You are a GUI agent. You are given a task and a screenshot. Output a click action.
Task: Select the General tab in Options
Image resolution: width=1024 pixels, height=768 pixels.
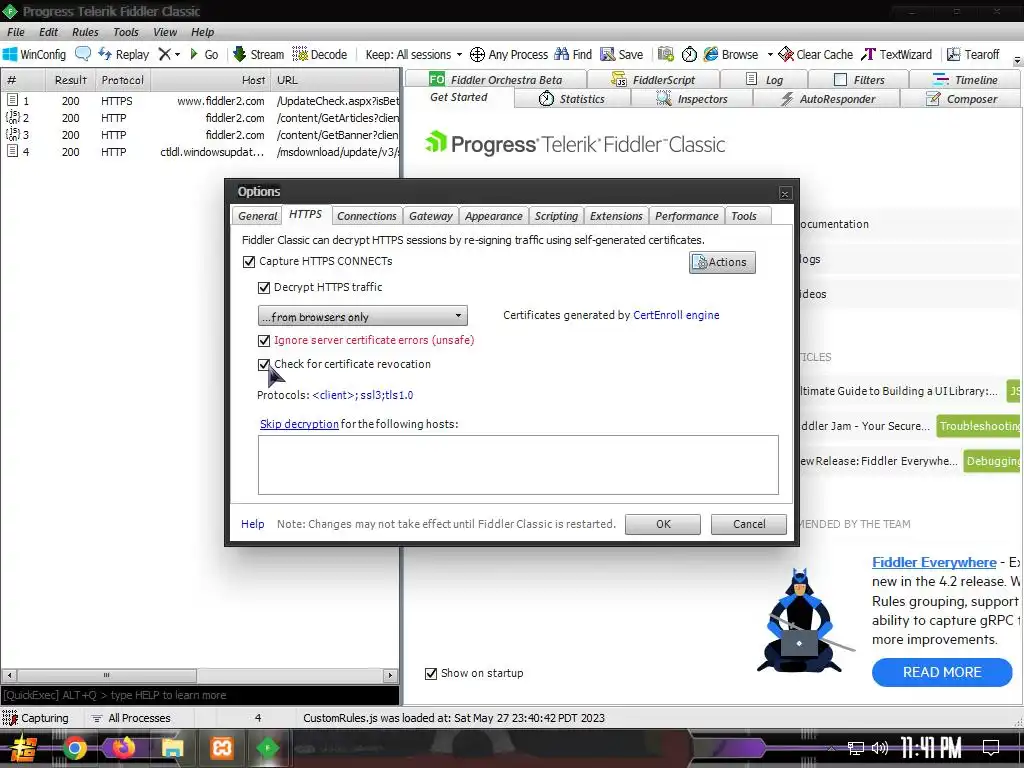pyautogui.click(x=257, y=216)
